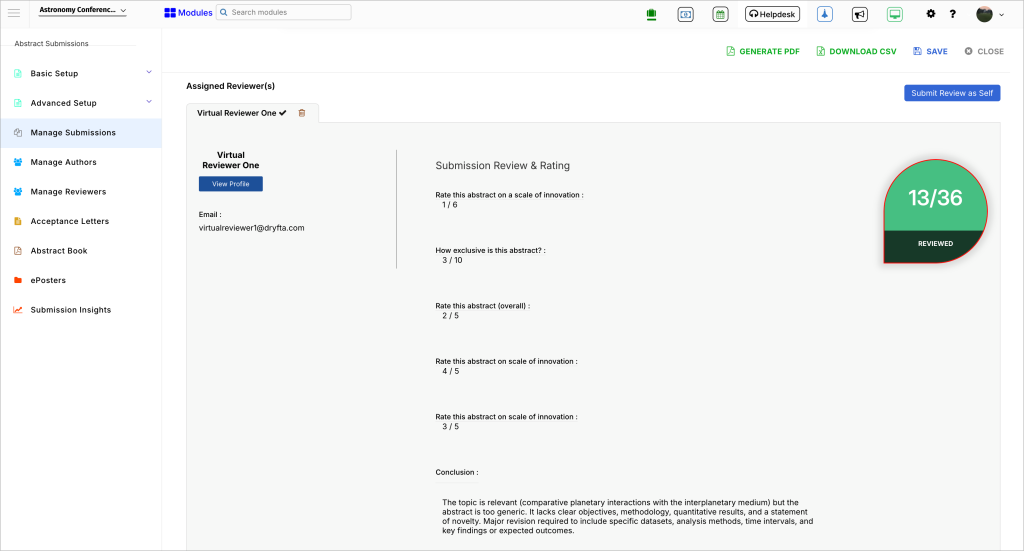Click the Abstract Submissions sidebar title
Screen dimensions: 1024x551
click(x=51, y=44)
